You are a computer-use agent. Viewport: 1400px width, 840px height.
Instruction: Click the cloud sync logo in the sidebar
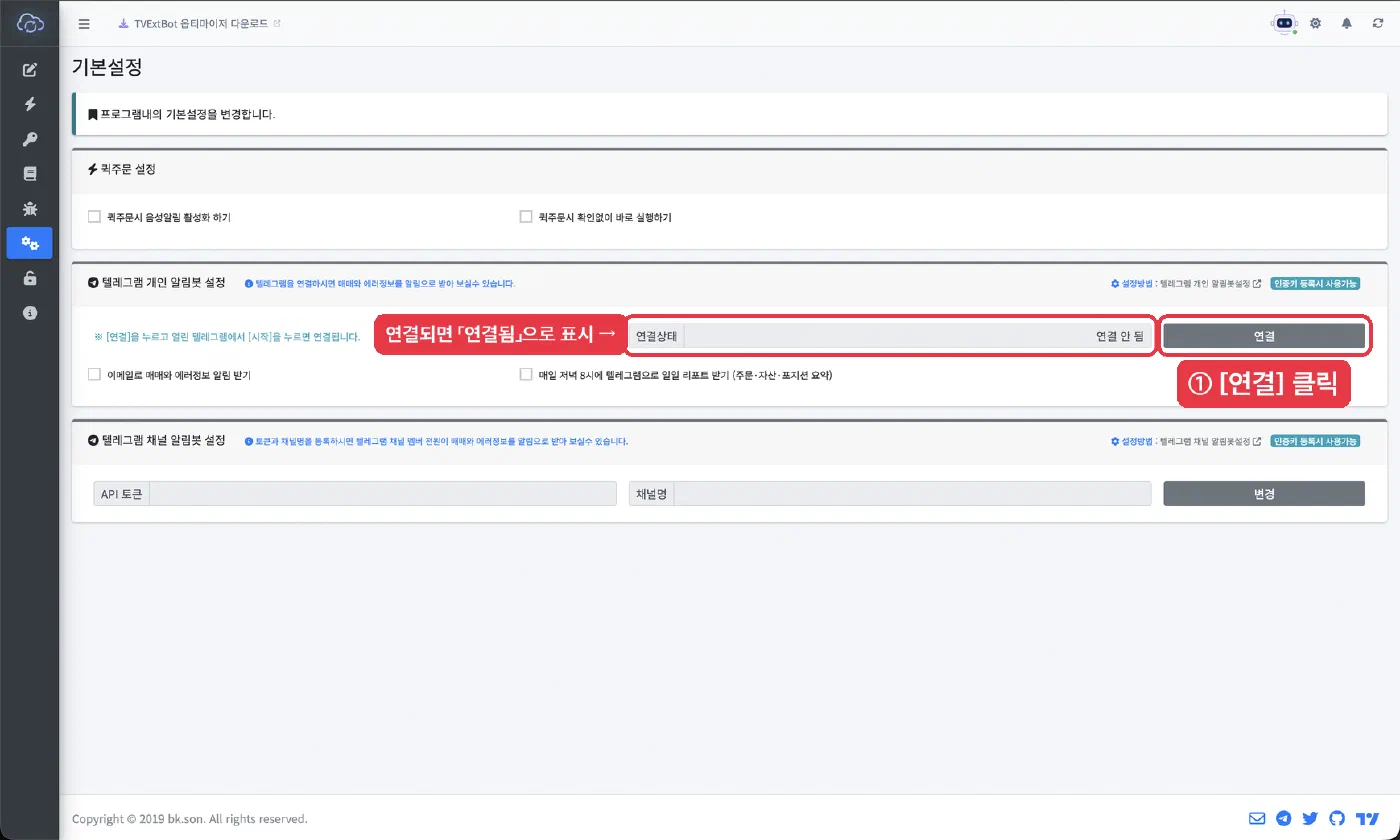[30, 23]
